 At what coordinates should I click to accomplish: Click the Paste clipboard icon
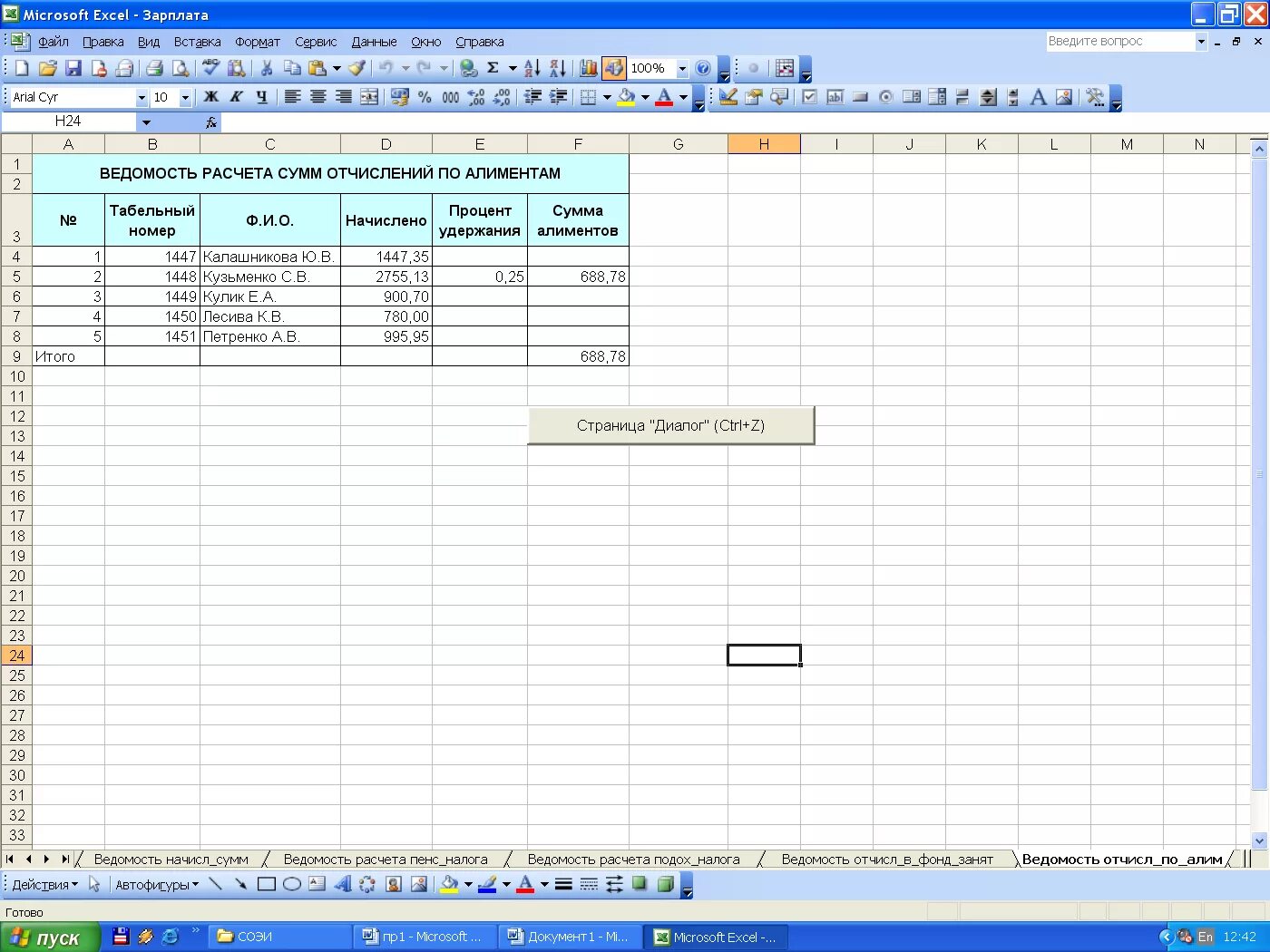coord(317,68)
